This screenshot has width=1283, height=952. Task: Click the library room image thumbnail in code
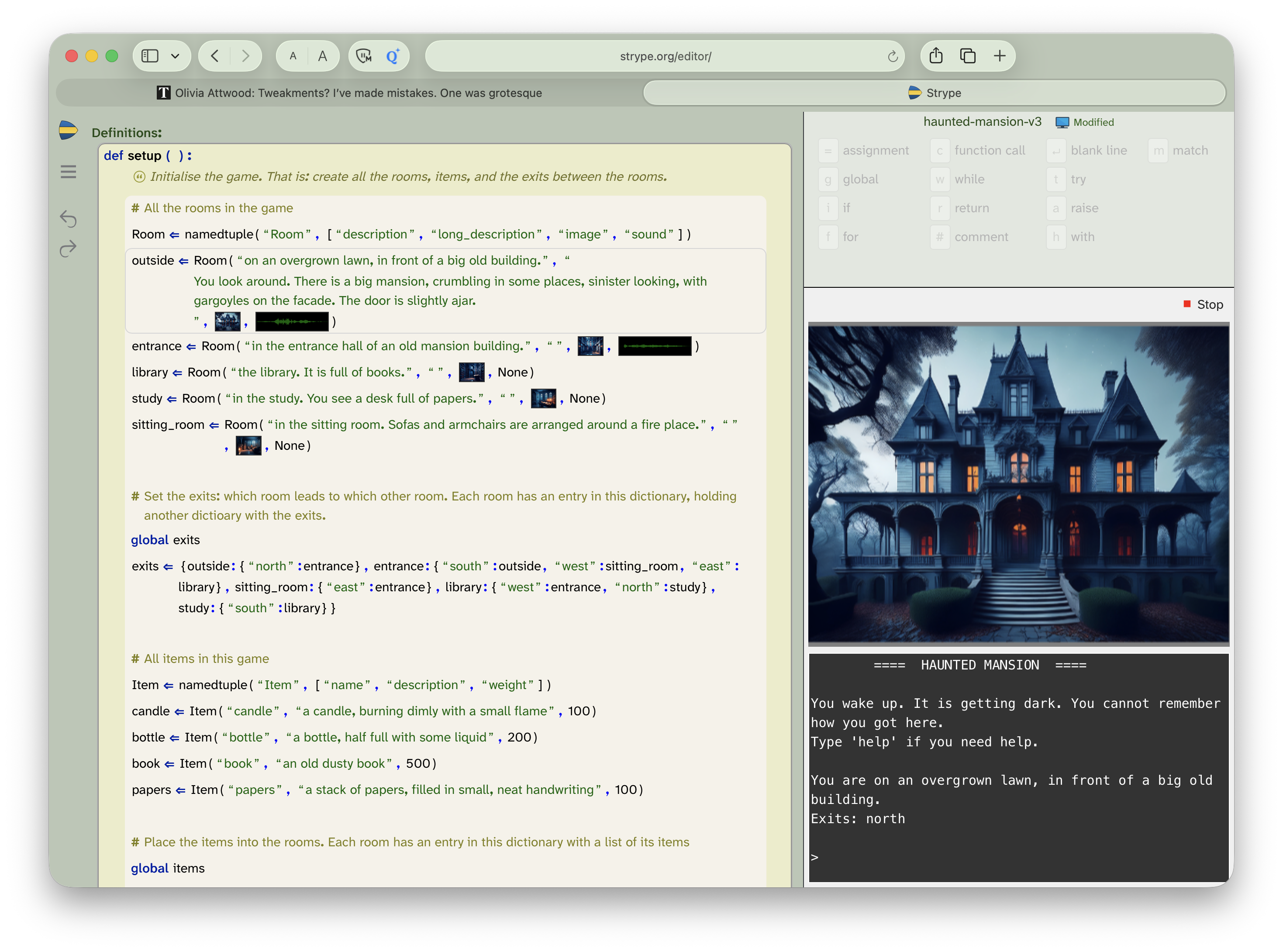coord(471,372)
